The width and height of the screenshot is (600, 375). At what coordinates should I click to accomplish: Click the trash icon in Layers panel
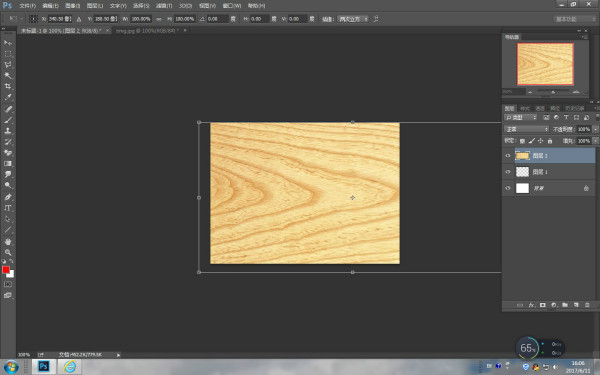[x=587, y=305]
